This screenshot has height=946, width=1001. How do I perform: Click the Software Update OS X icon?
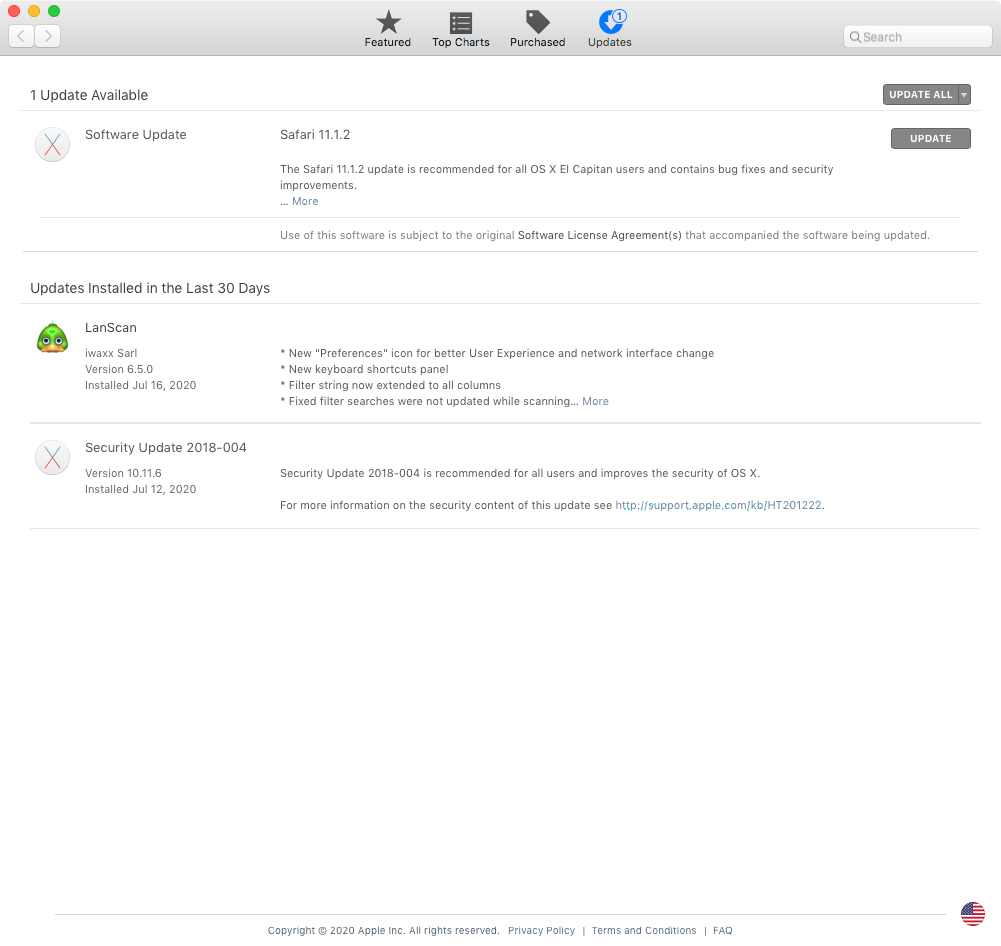[x=52, y=145]
